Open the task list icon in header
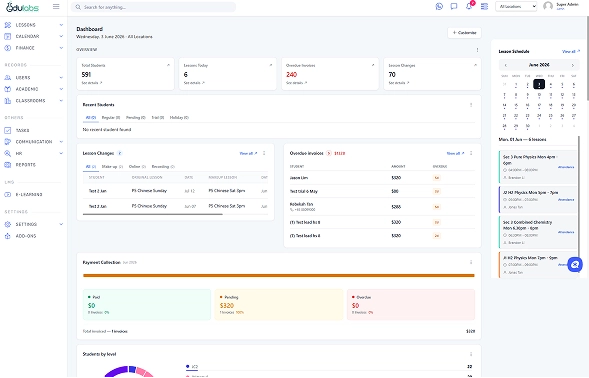Image resolution: width=589 pixels, height=378 pixels. coord(485,6)
